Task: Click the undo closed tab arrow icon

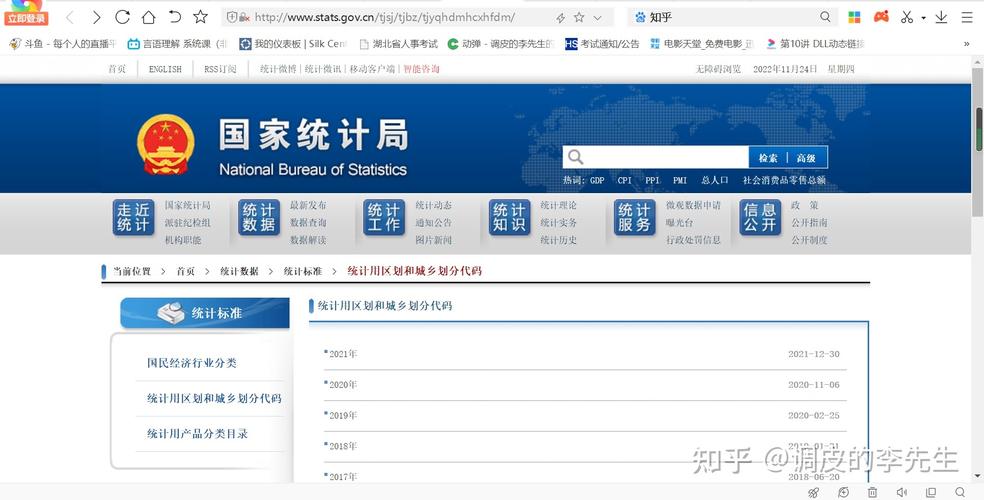Action: [x=174, y=17]
